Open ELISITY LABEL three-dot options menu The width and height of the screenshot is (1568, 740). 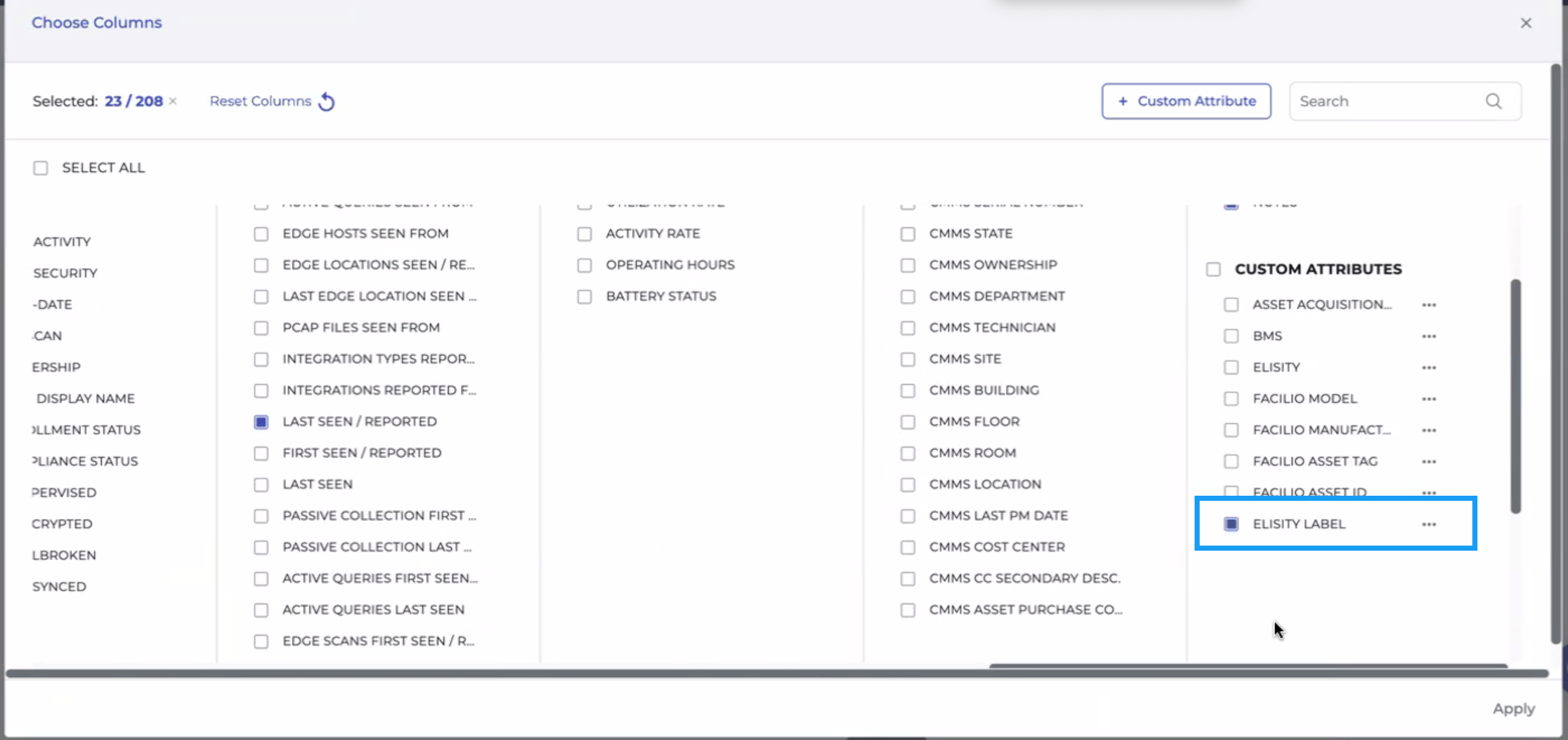pos(1429,524)
